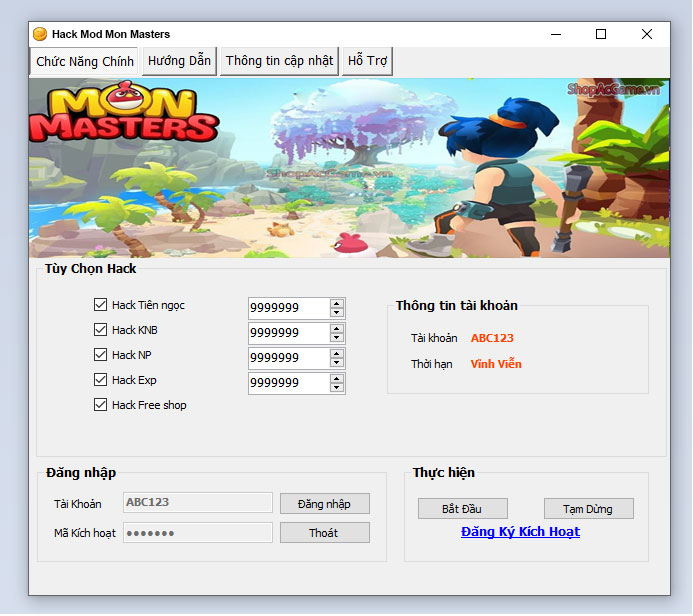Click the Vĩnh Viễn expiry text

pyautogui.click(x=496, y=364)
